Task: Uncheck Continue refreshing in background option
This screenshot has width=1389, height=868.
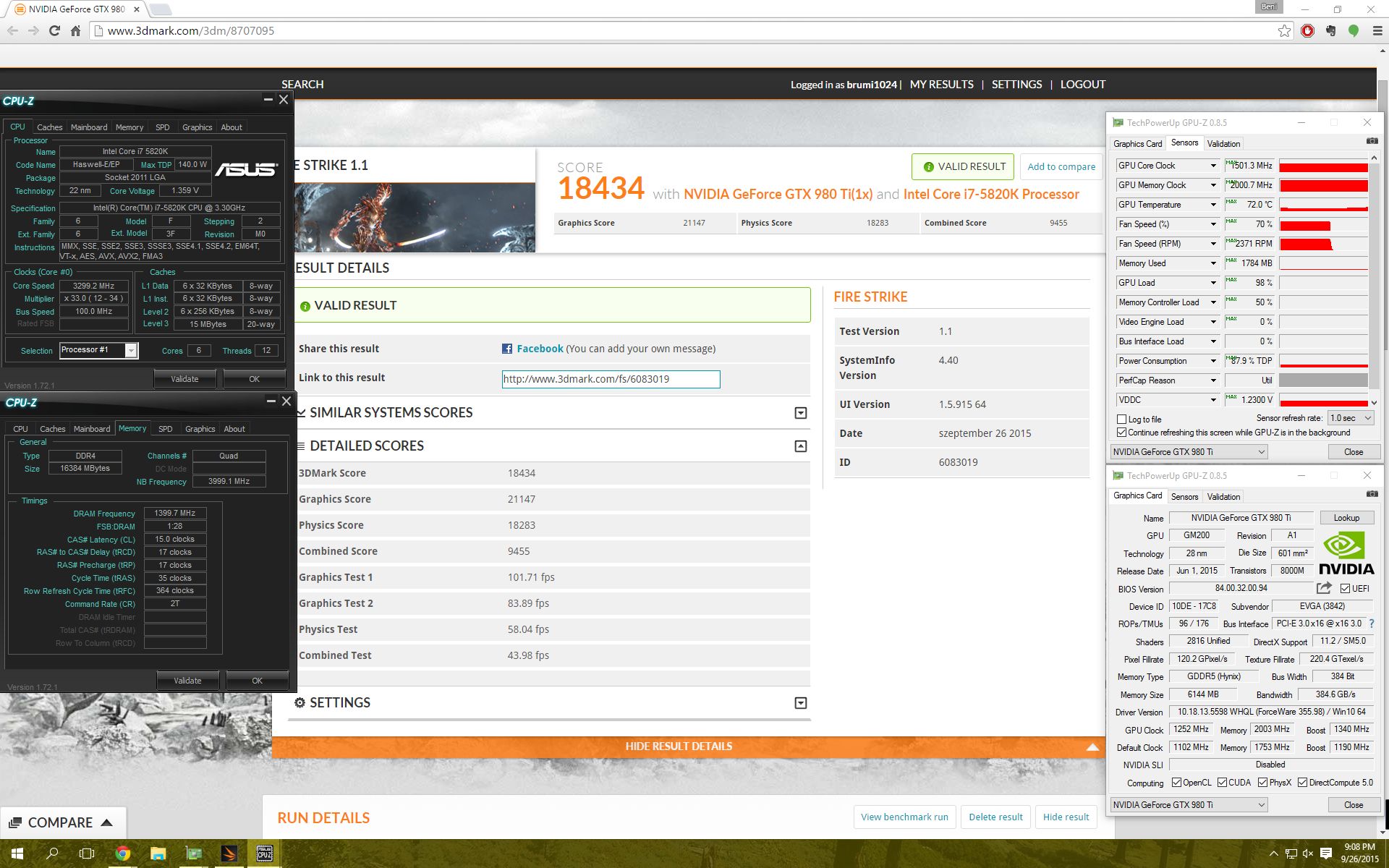Action: coord(1122,433)
